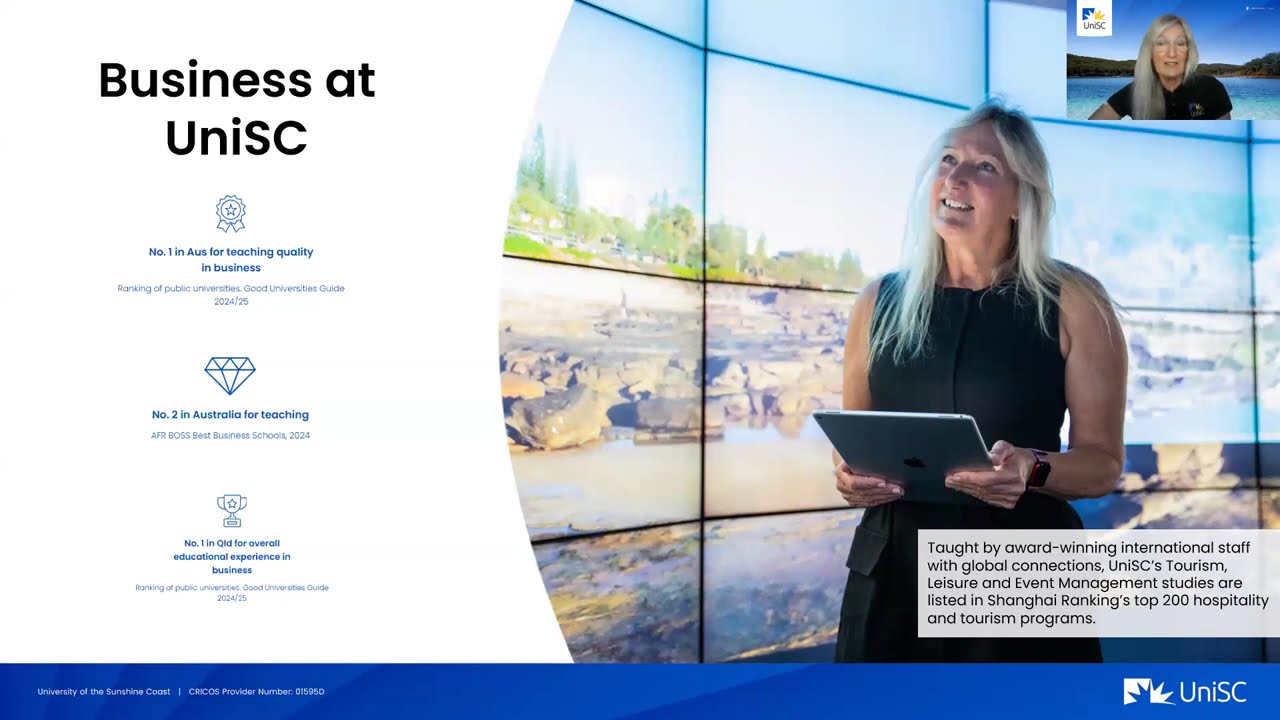Click the diamond icon above the No. 2 stat
This screenshot has height=720, width=1280.
pos(230,376)
